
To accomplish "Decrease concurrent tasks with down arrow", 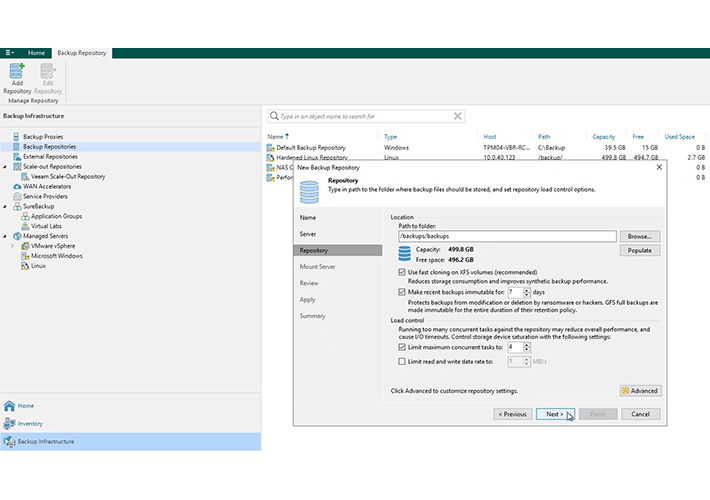I will pyautogui.click(x=527, y=350).
